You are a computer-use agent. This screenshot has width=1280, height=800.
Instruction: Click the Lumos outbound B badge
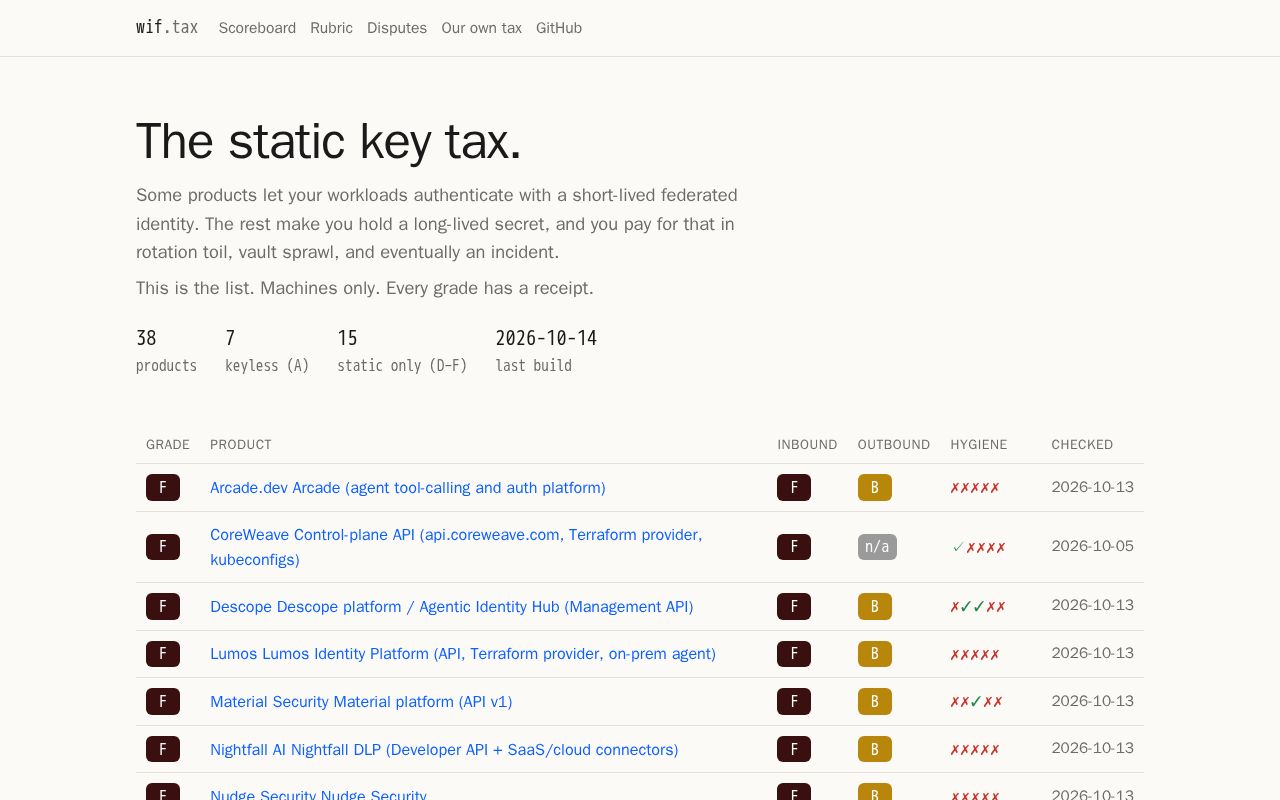pos(875,654)
